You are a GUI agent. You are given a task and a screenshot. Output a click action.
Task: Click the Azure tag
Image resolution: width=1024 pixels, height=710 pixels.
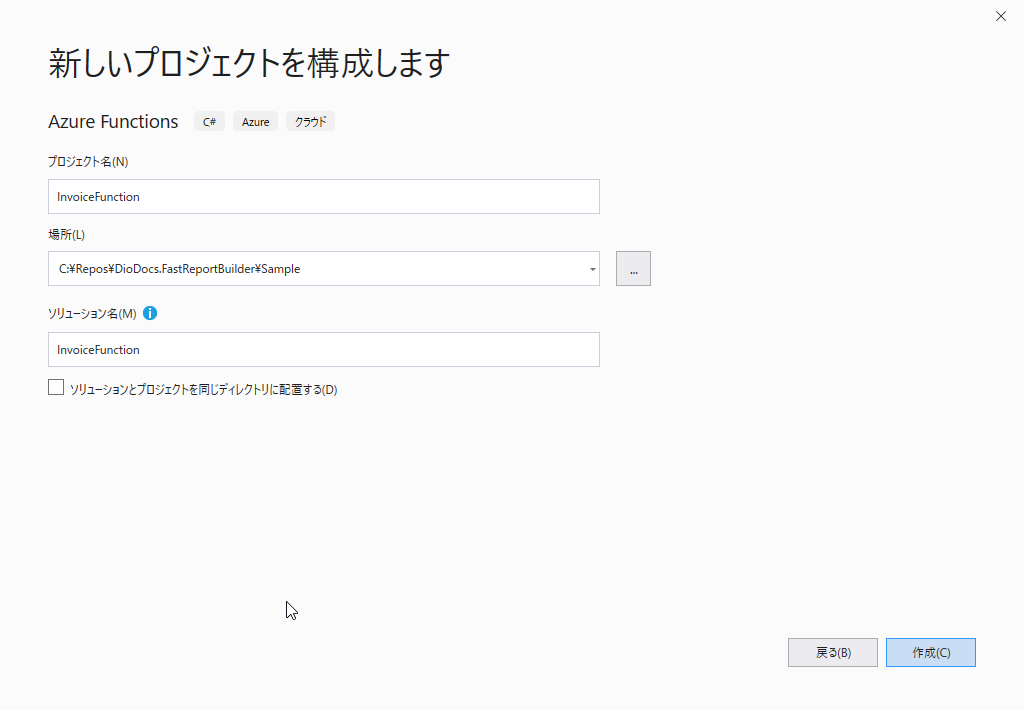pos(255,121)
